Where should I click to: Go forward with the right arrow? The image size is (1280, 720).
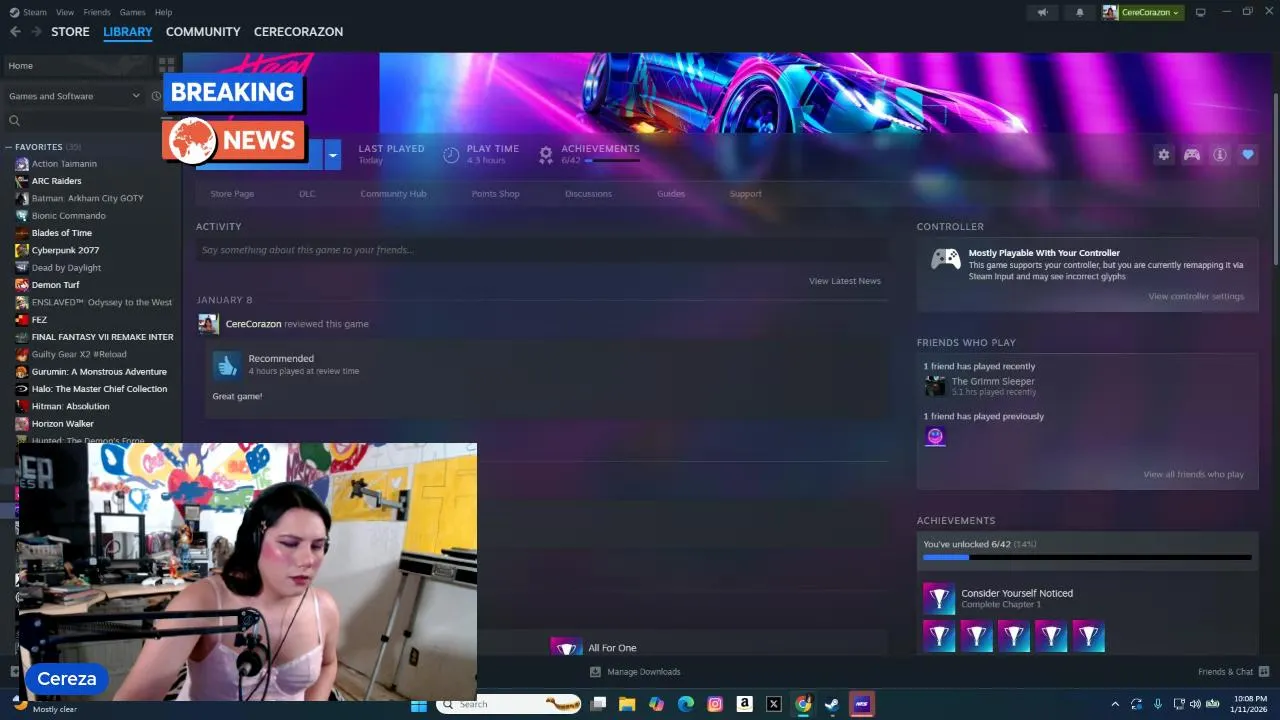37,31
